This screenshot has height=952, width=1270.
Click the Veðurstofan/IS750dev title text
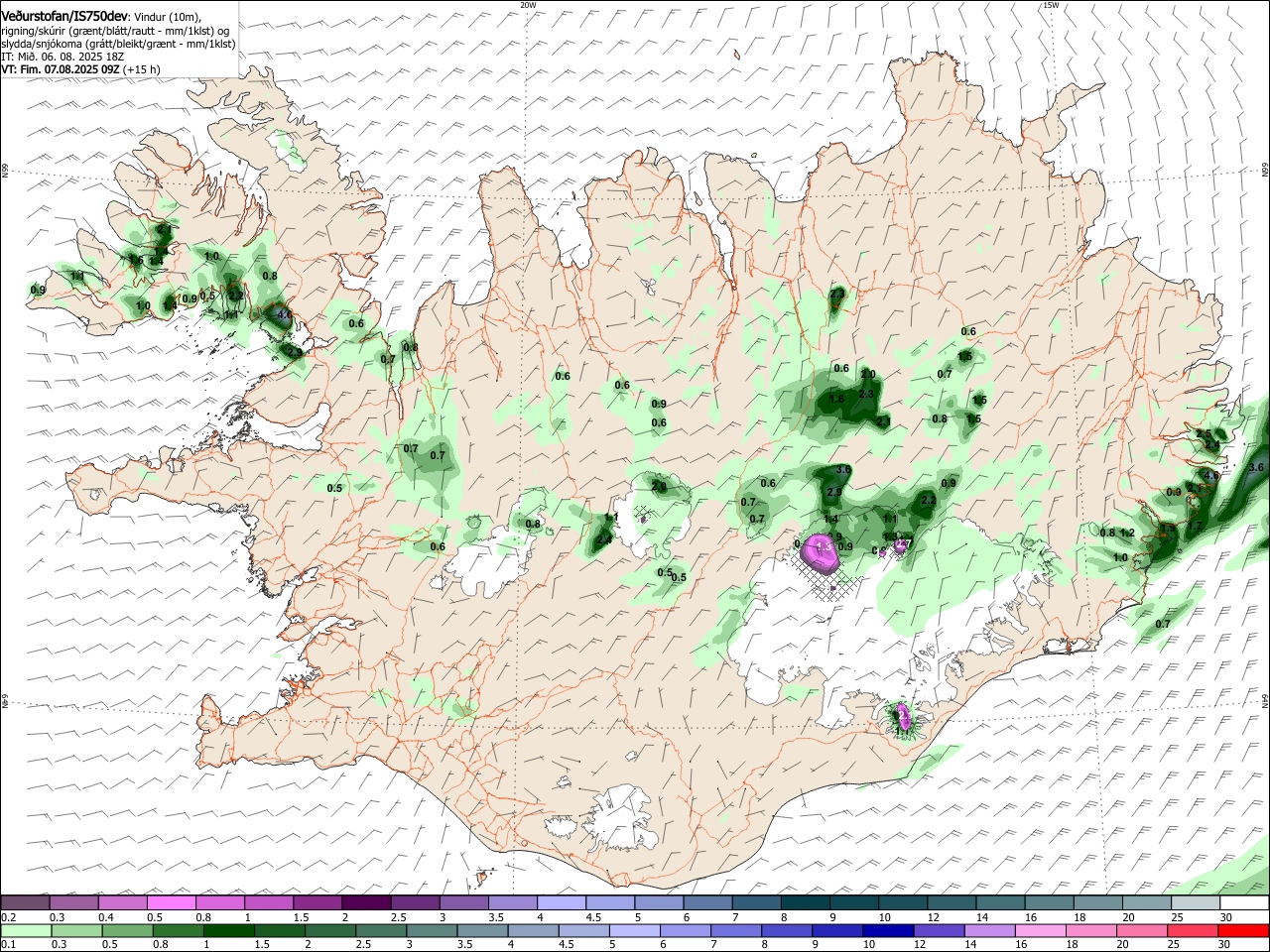64,17
